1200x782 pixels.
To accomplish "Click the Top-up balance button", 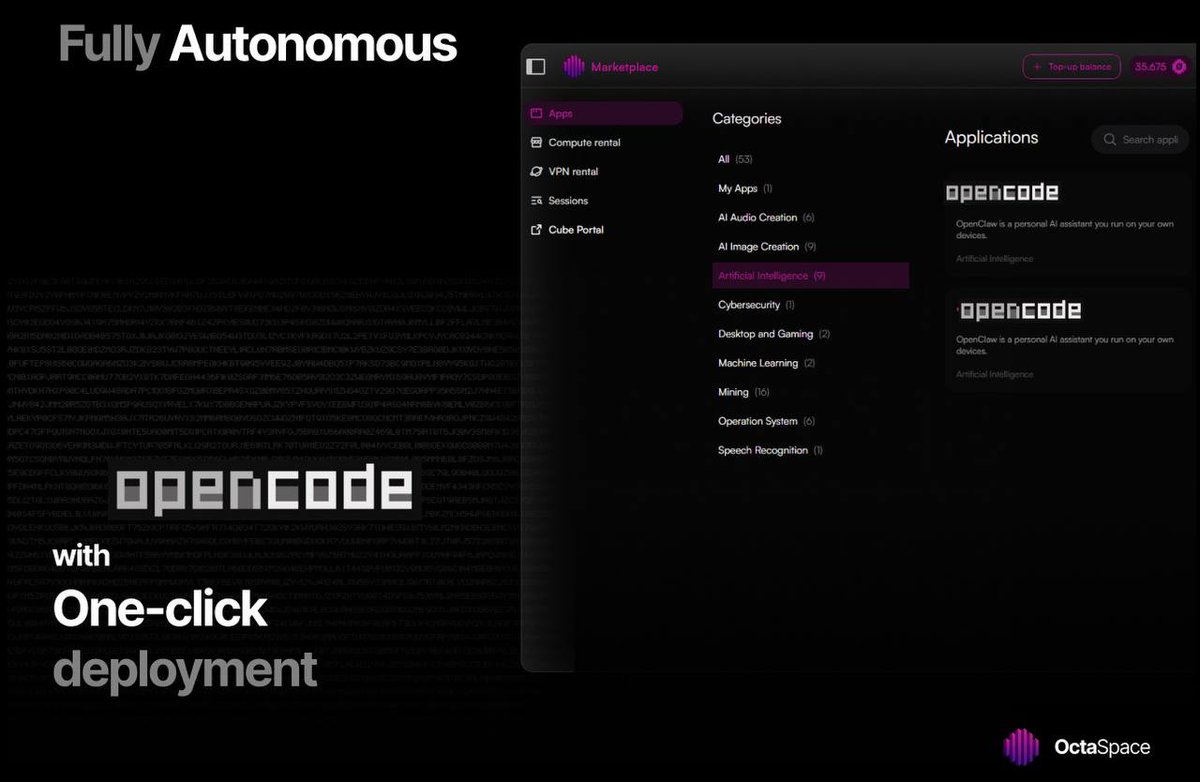I will pyautogui.click(x=1072, y=67).
